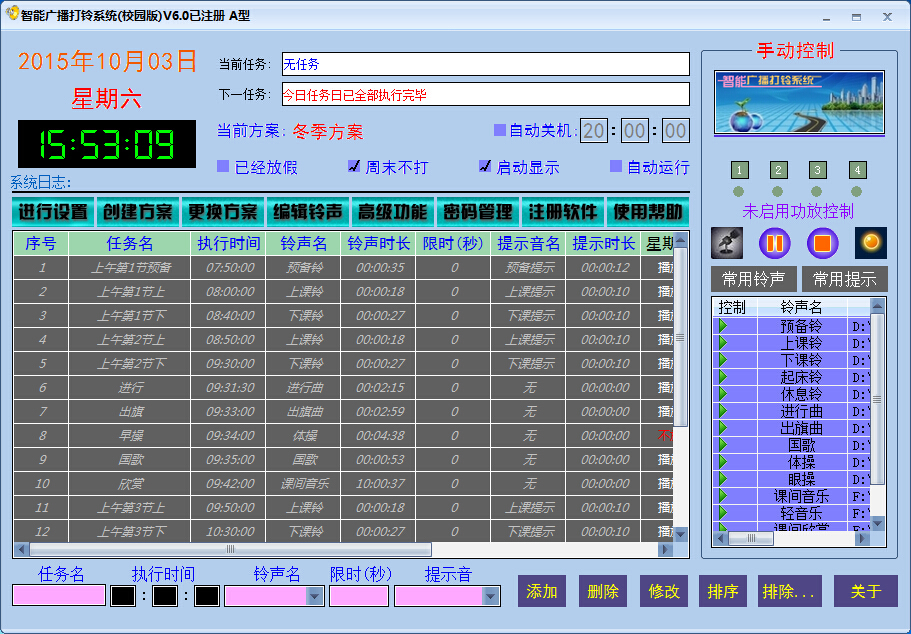Play the 预备铃 ringtone with its green arrow
This screenshot has height=634, width=911.
point(723,326)
